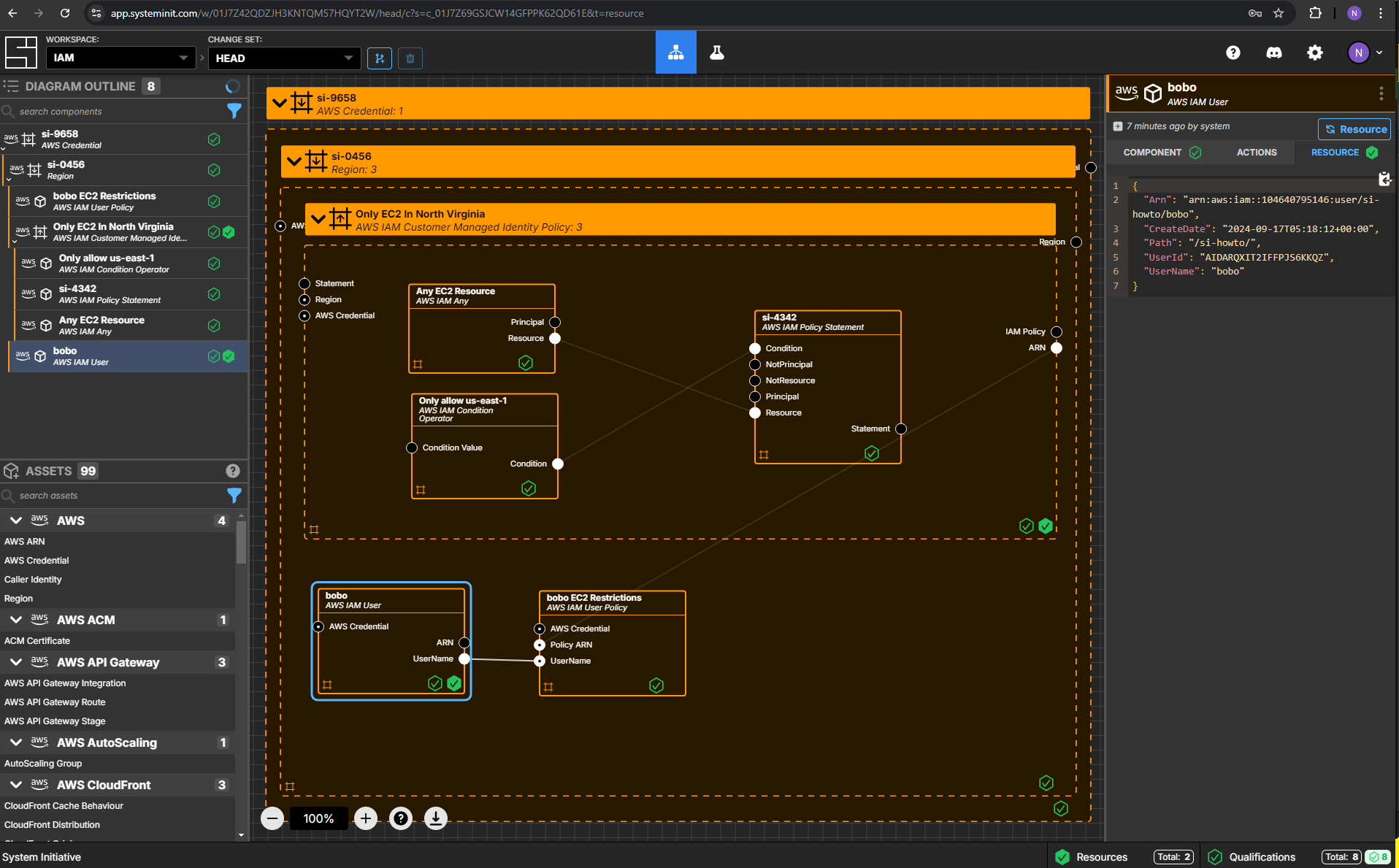Viewport: 1399px width, 868px height.
Task: Click Any EC2 Resource qualification check icon
Action: [x=526, y=363]
